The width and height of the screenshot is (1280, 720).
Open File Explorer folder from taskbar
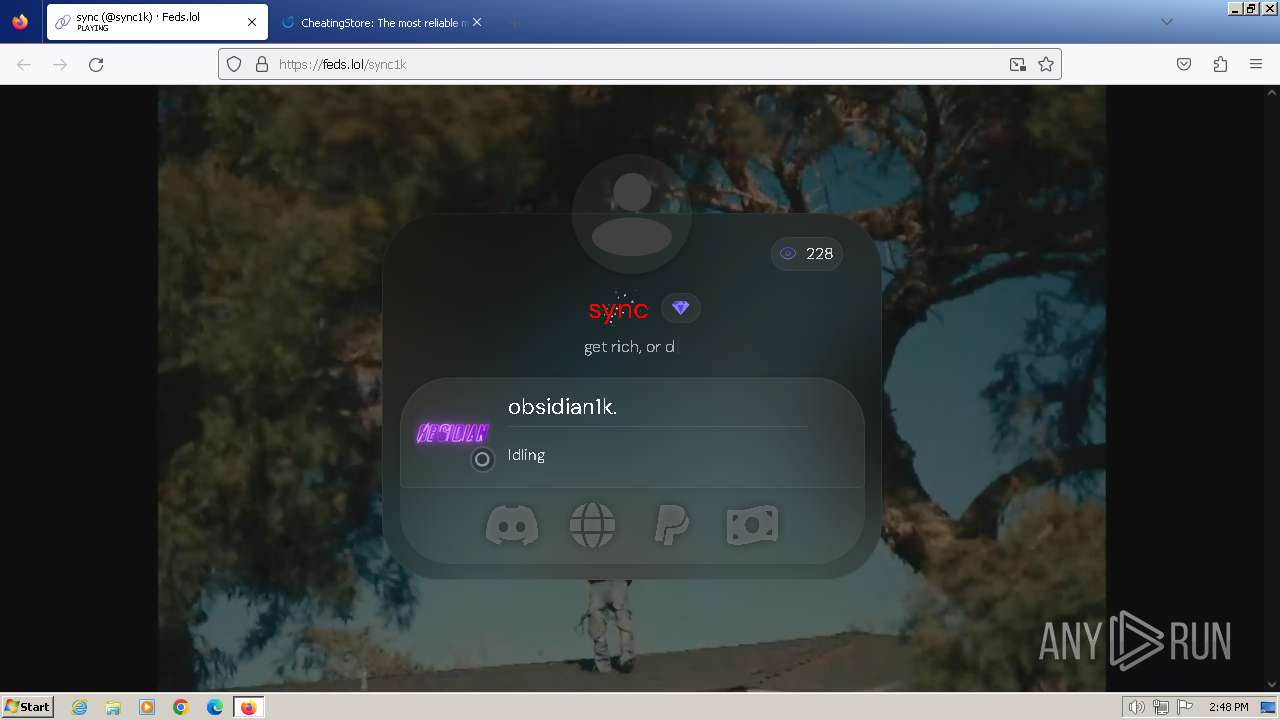(x=113, y=707)
